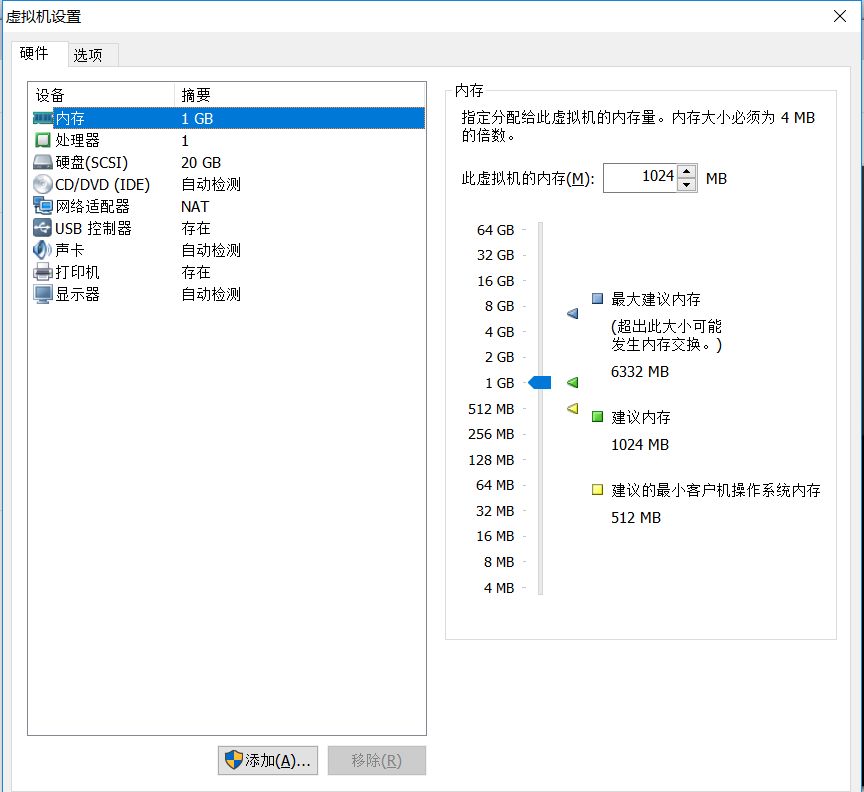The width and height of the screenshot is (864, 792).
Task: Select the 显示器 device row
Action: 228,294
